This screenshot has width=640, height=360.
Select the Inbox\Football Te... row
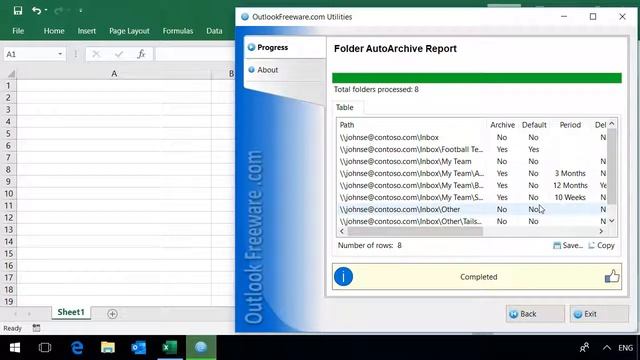pyautogui.click(x=472, y=149)
